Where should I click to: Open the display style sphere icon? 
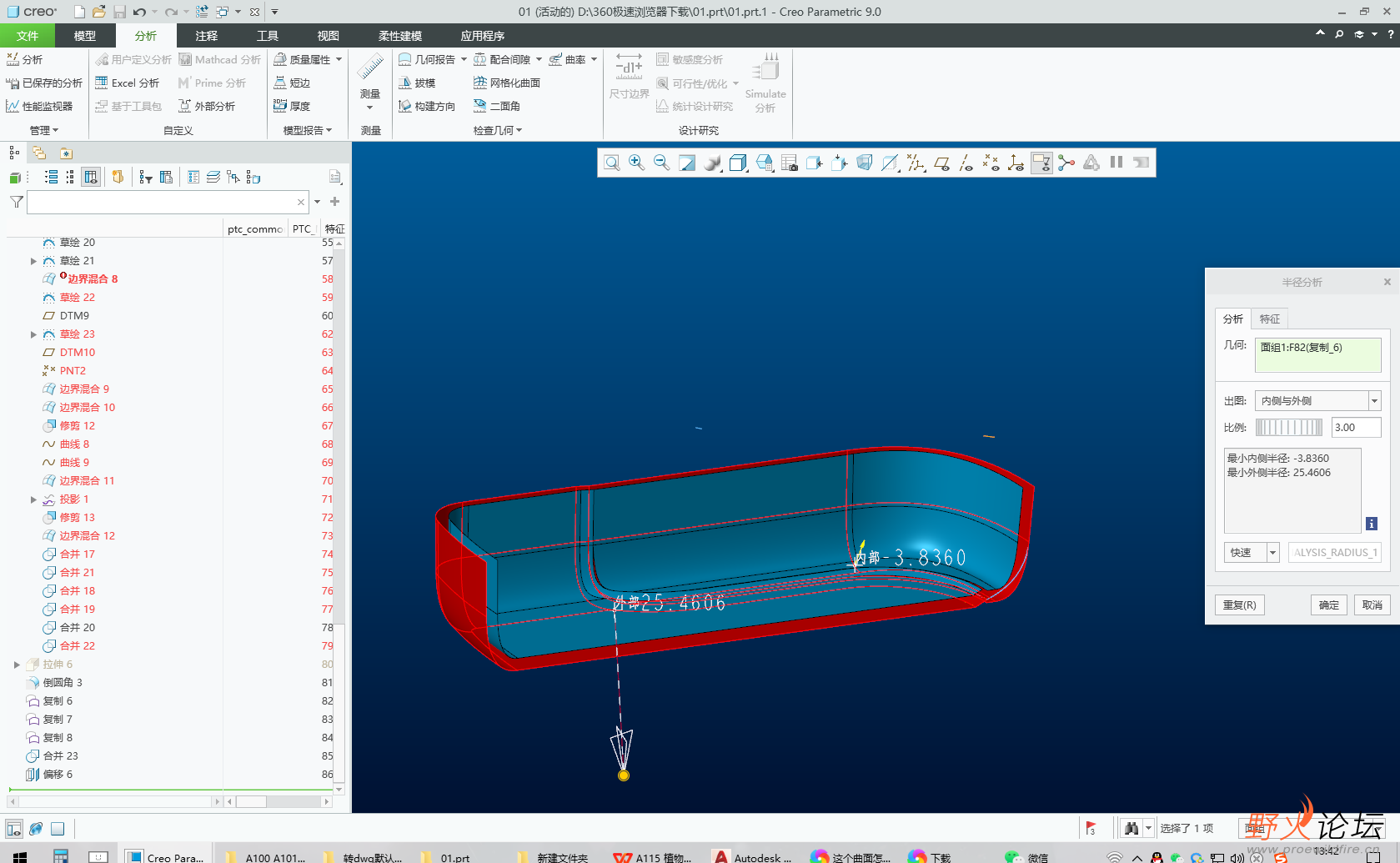coord(713,163)
